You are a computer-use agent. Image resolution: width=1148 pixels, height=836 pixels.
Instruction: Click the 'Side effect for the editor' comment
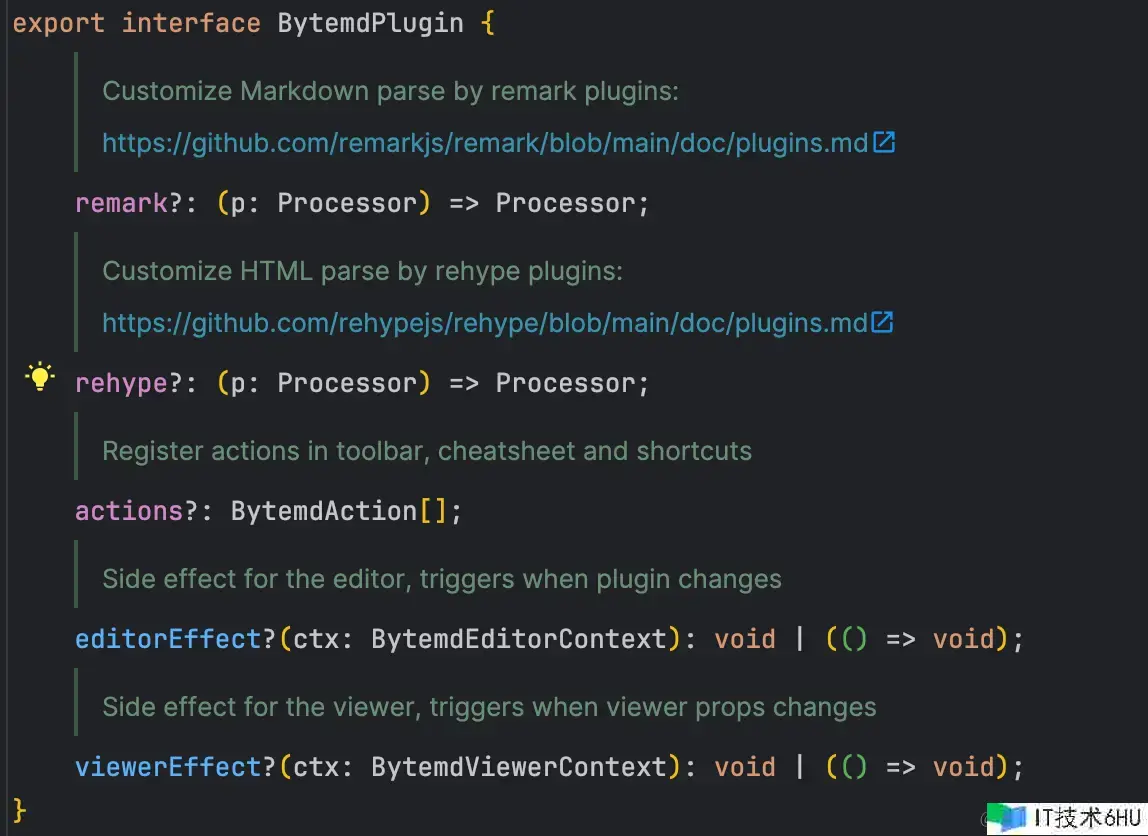click(441, 579)
